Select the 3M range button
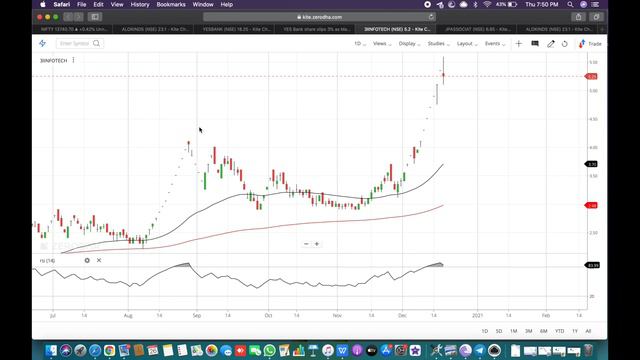Viewport: 640px width, 360px height. (x=529, y=331)
